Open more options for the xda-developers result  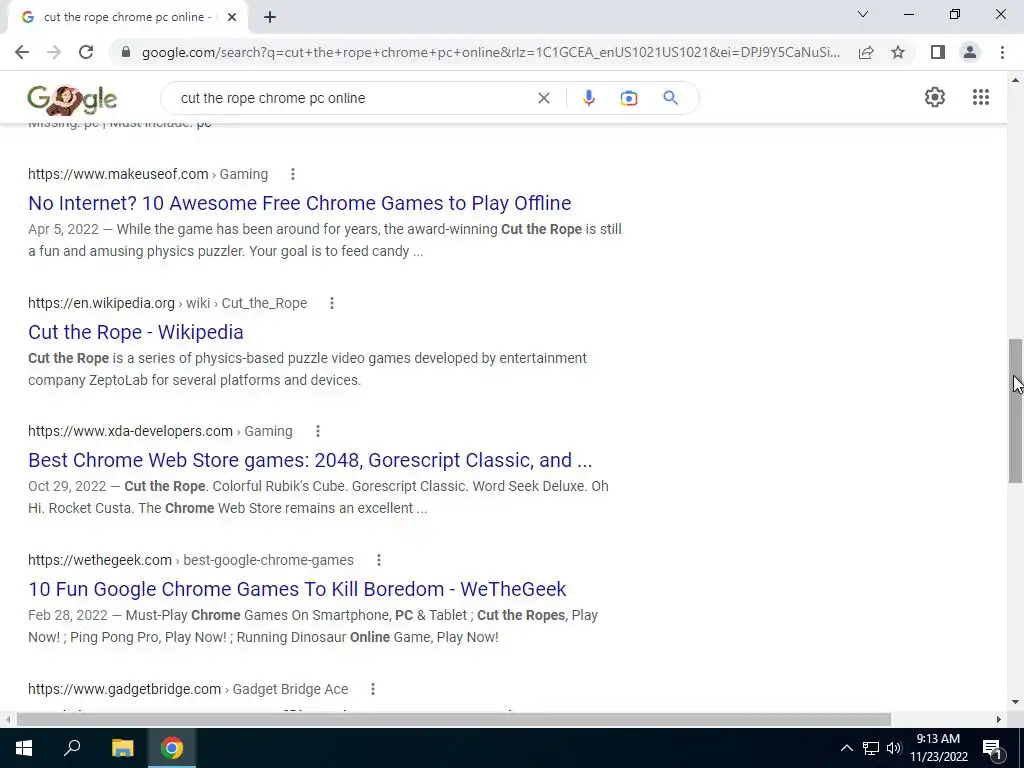(x=317, y=431)
